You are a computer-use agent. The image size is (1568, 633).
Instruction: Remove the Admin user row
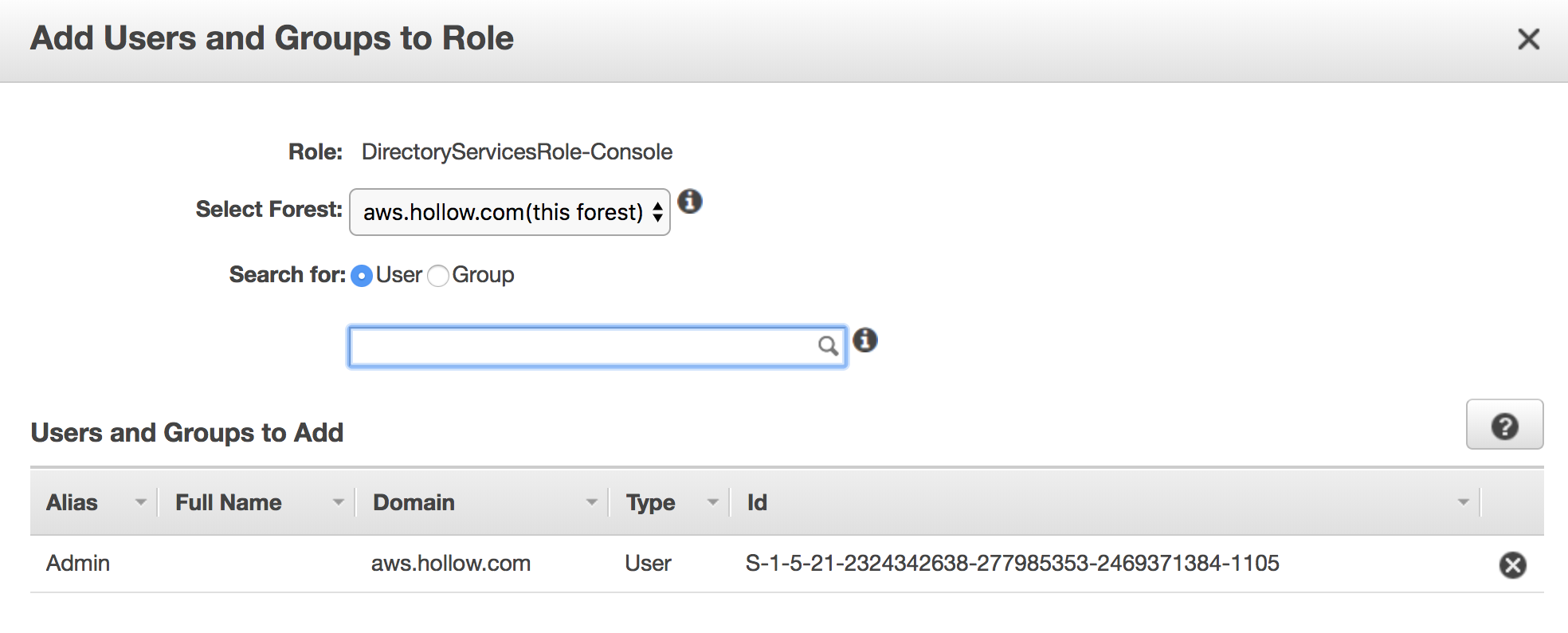(x=1512, y=564)
